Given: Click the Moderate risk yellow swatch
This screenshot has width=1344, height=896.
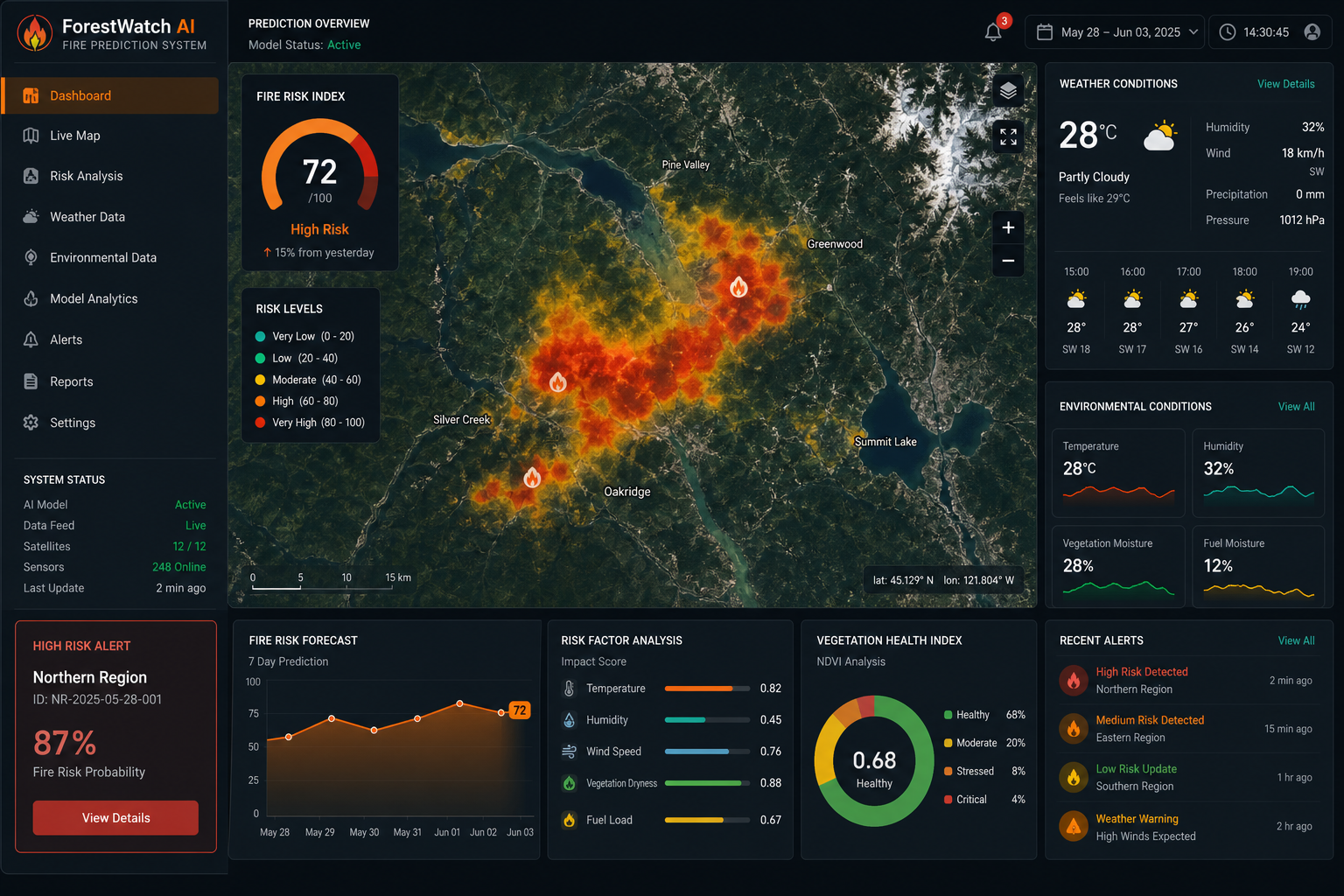Looking at the screenshot, I should coord(260,380).
